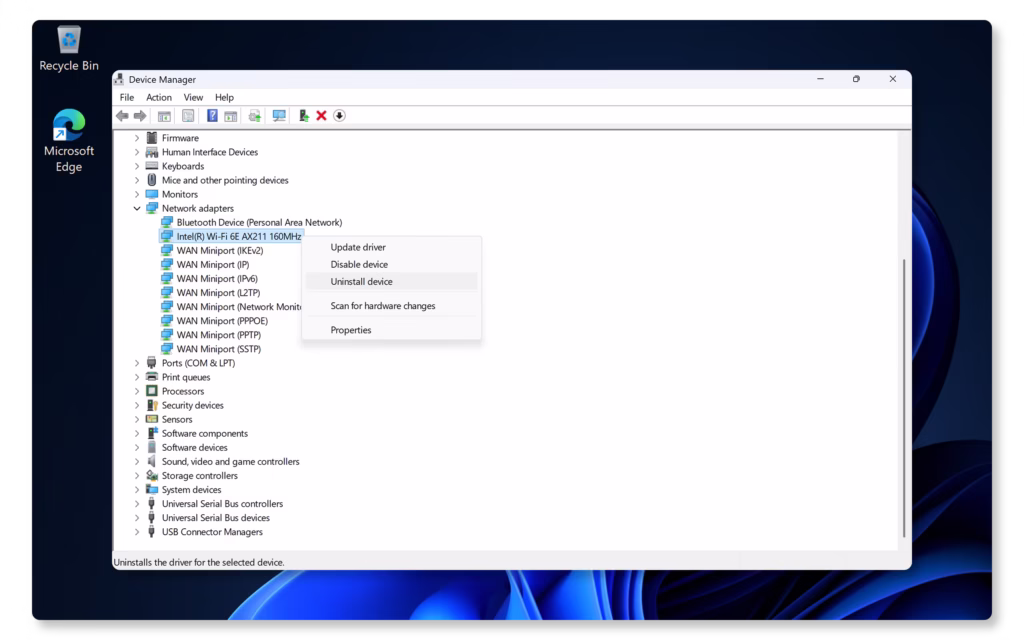
Task: Click the Forward arrow toolbar icon
Action: [x=140, y=116]
